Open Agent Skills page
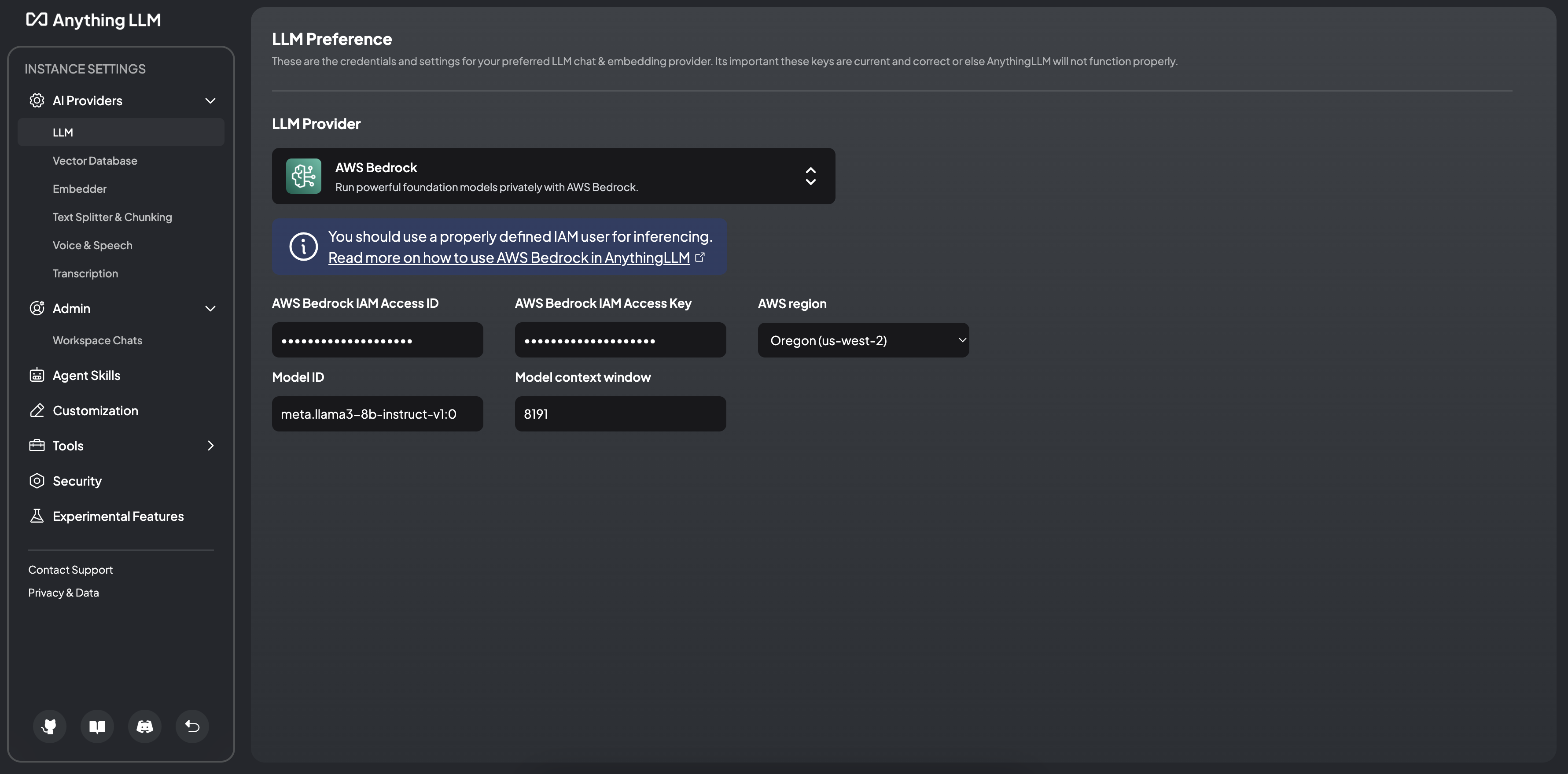 (x=86, y=375)
